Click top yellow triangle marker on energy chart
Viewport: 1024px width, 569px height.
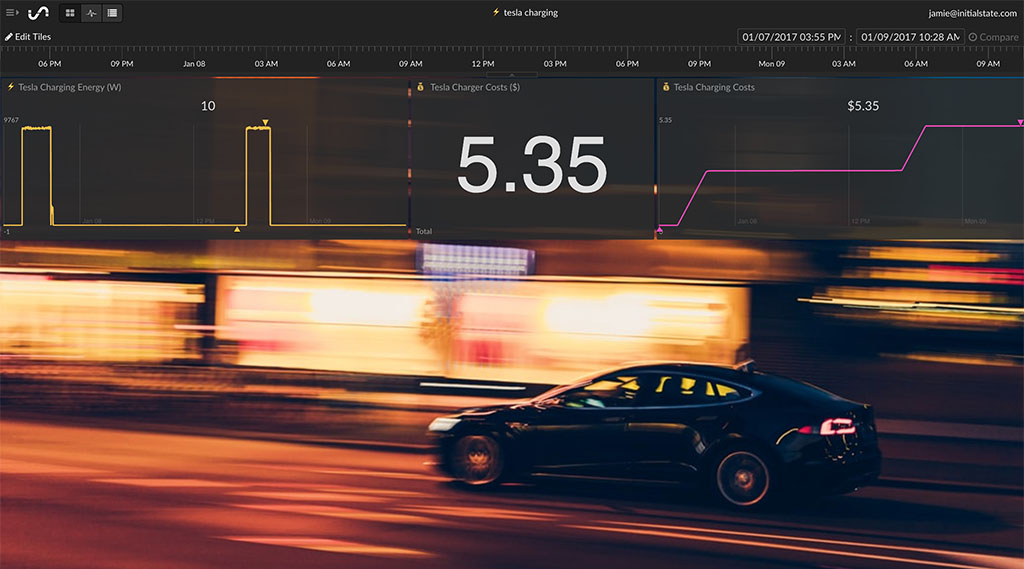coord(265,122)
